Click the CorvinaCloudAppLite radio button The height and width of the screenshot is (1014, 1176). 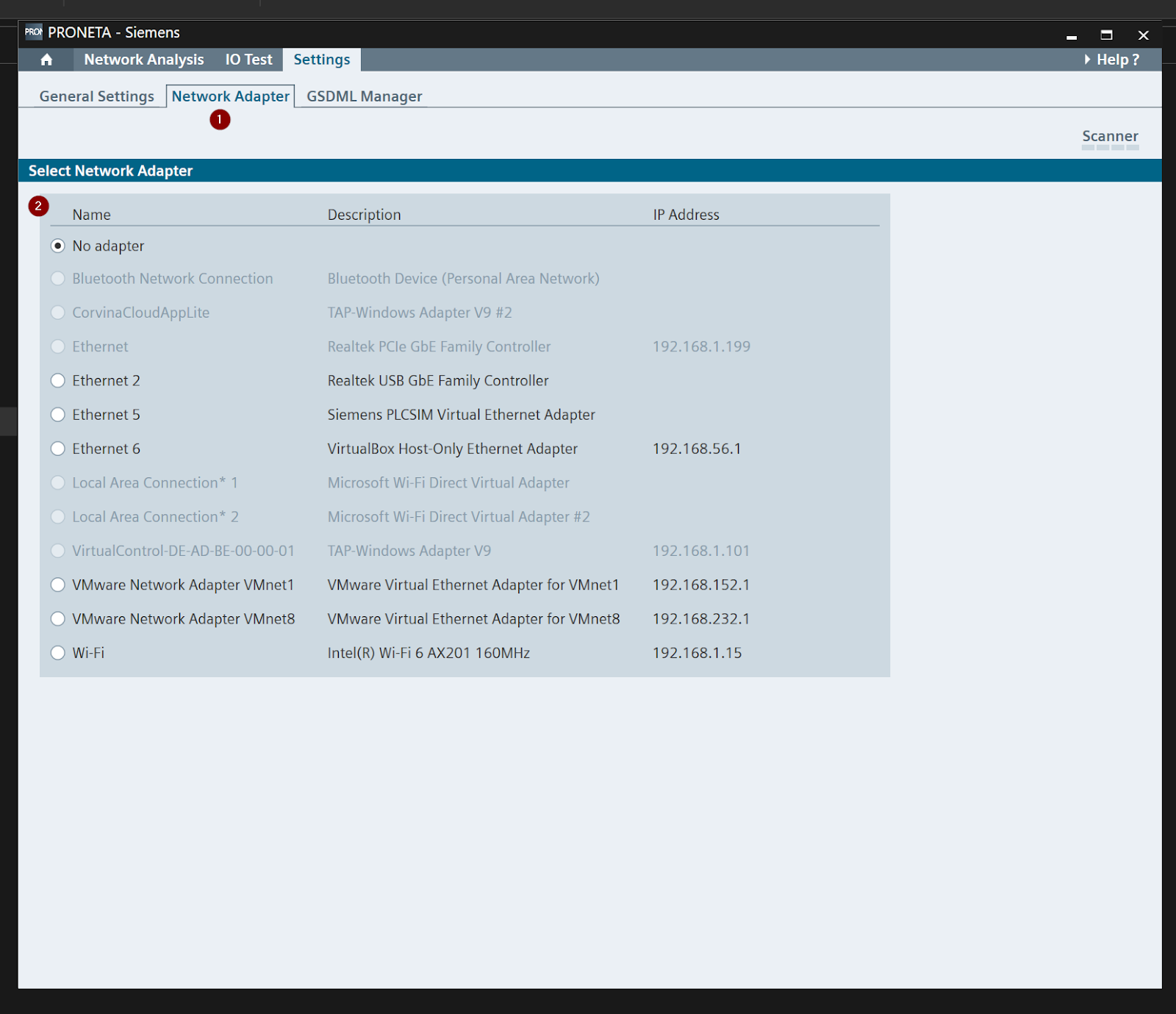58,313
